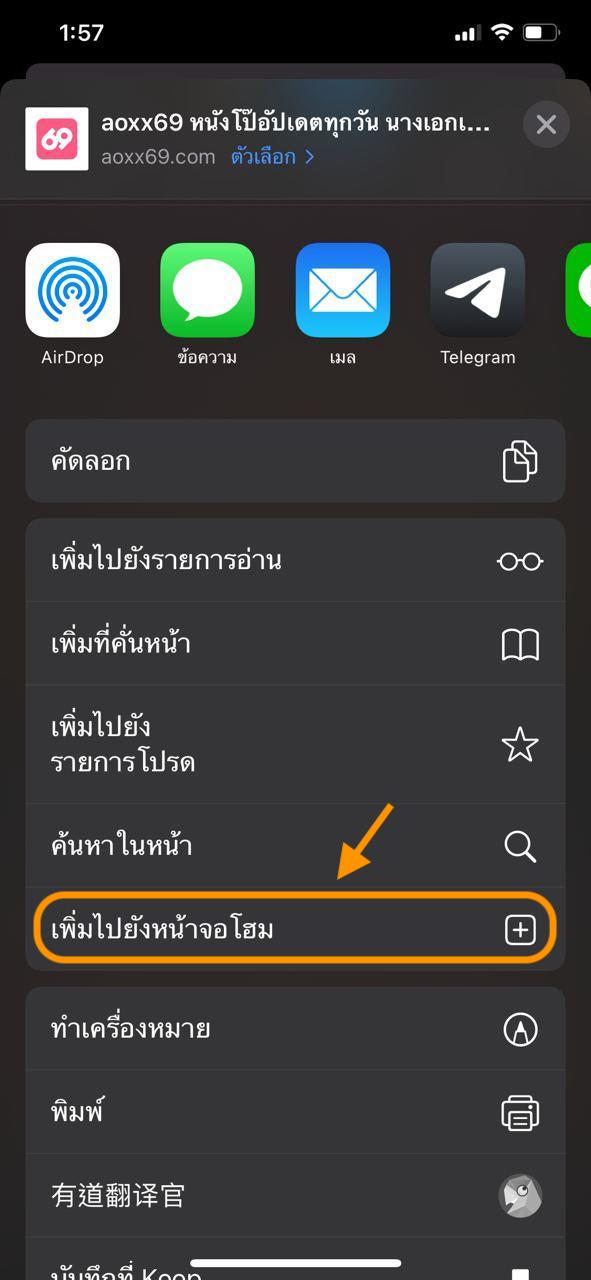Open ตัวเลือก options chevron link
591x1280 pixels.
coord(273,157)
